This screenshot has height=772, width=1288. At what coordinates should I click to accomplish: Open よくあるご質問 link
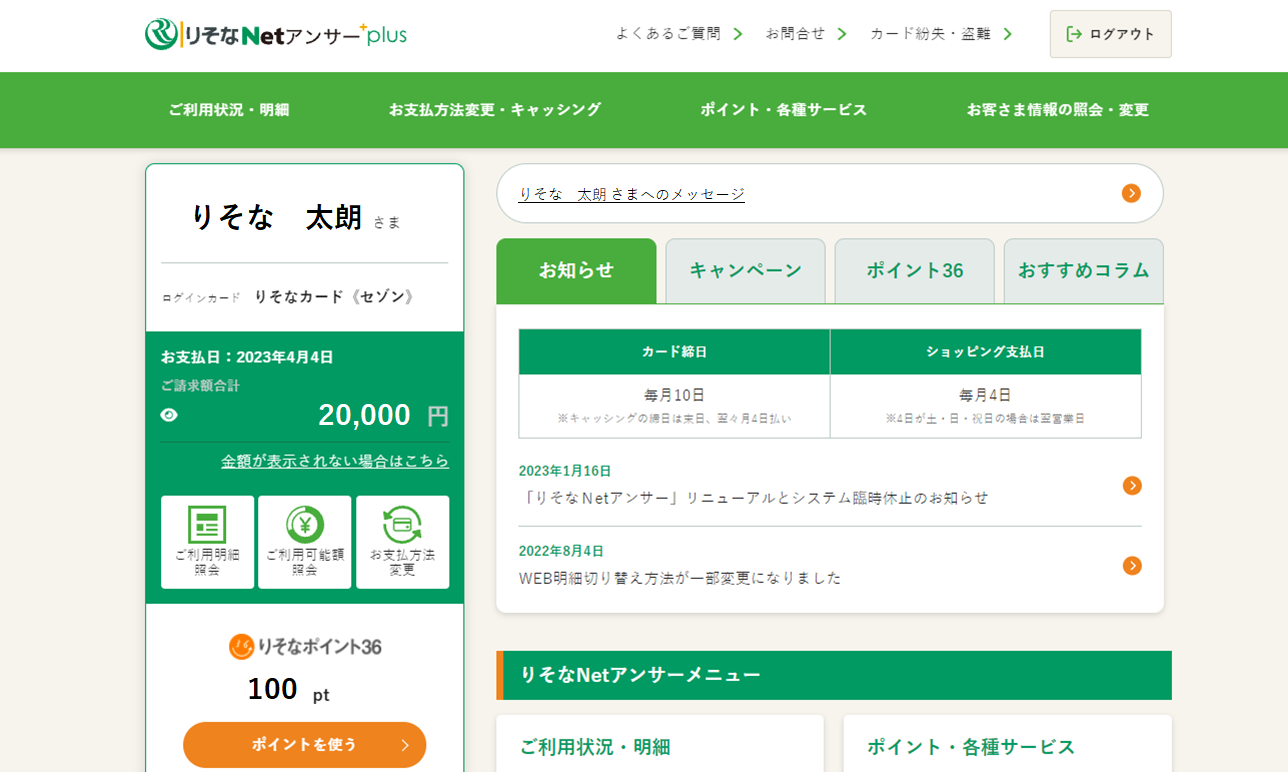pyautogui.click(x=668, y=34)
